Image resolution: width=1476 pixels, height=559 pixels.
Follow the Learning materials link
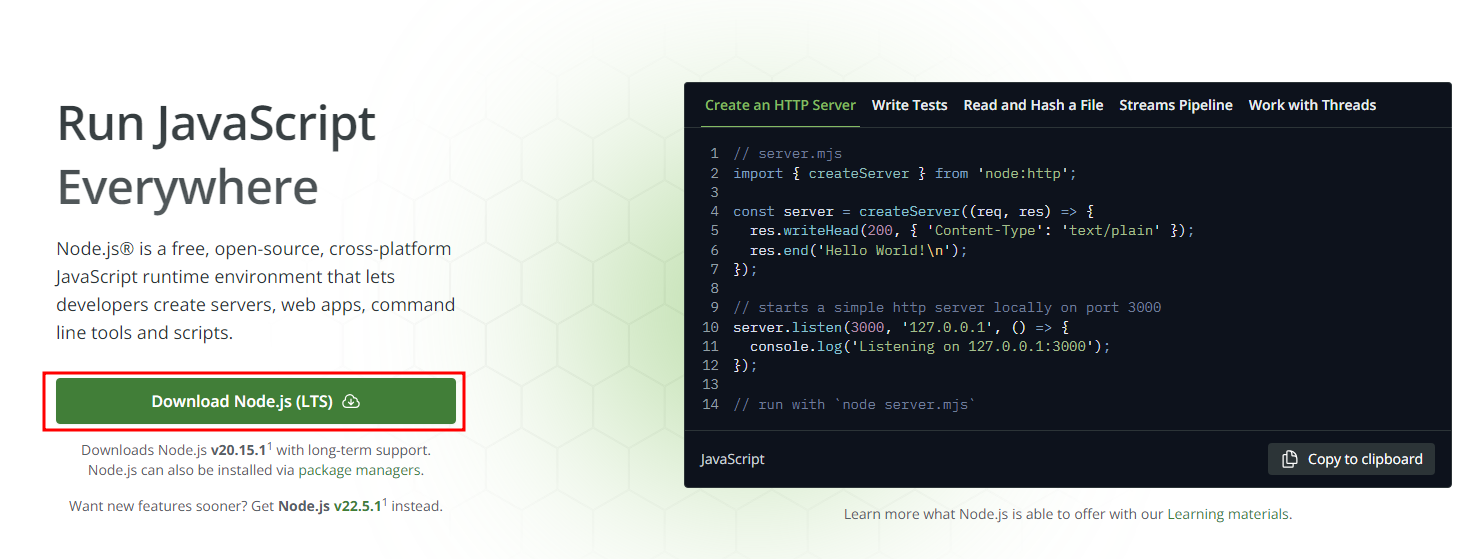(x=1228, y=514)
